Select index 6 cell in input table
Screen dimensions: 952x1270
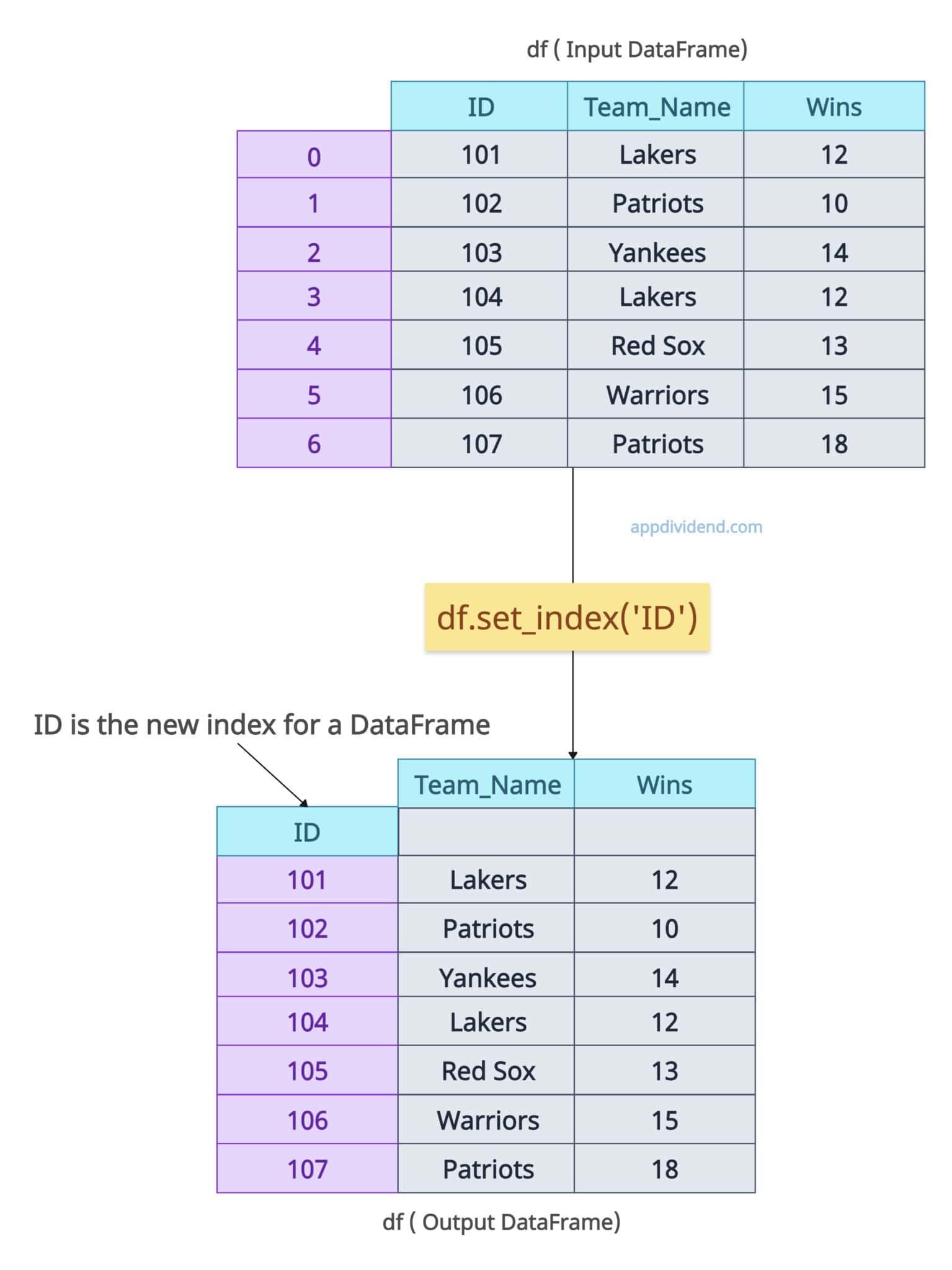coord(314,443)
